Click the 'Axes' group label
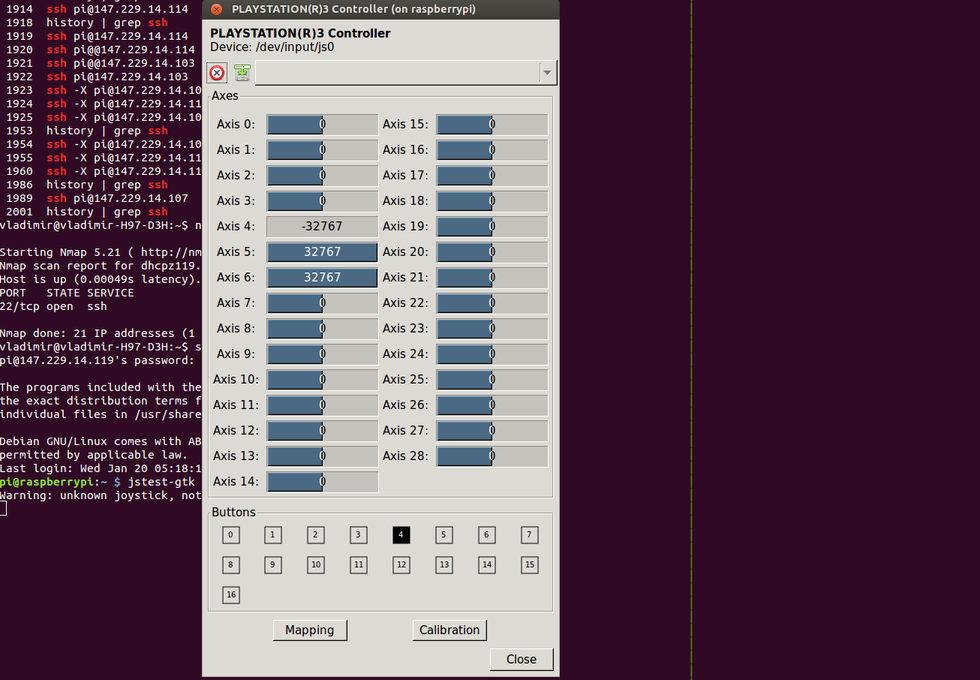This screenshot has height=680, width=980. tap(225, 96)
